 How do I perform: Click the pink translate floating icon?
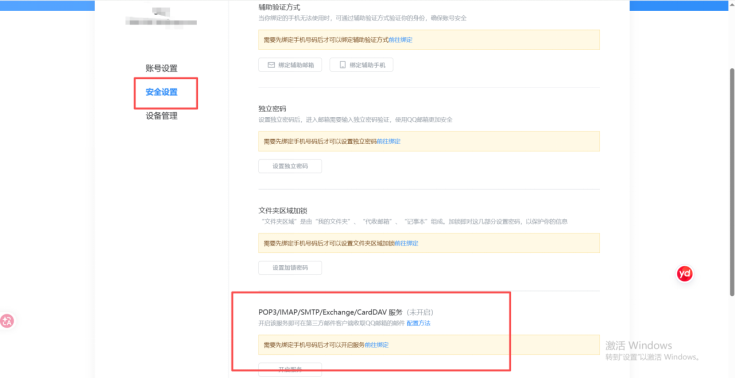(7, 321)
